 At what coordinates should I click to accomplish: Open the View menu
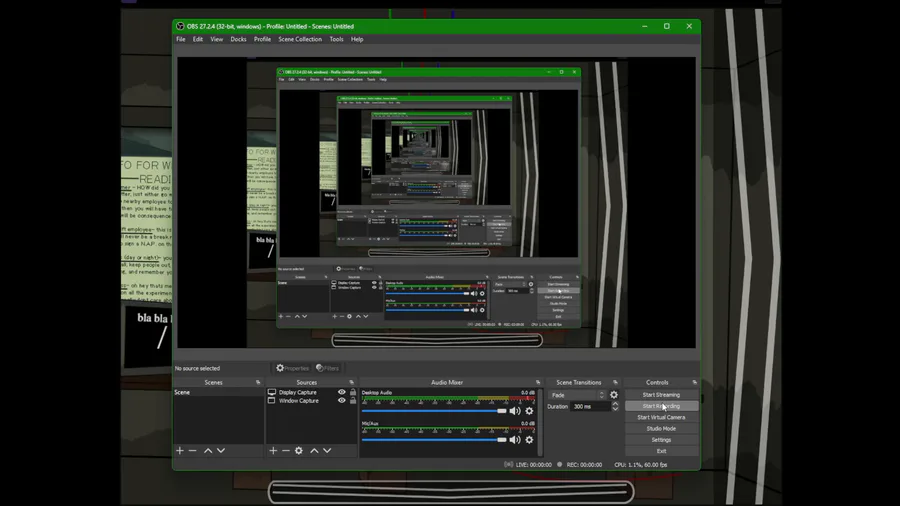pyautogui.click(x=216, y=40)
